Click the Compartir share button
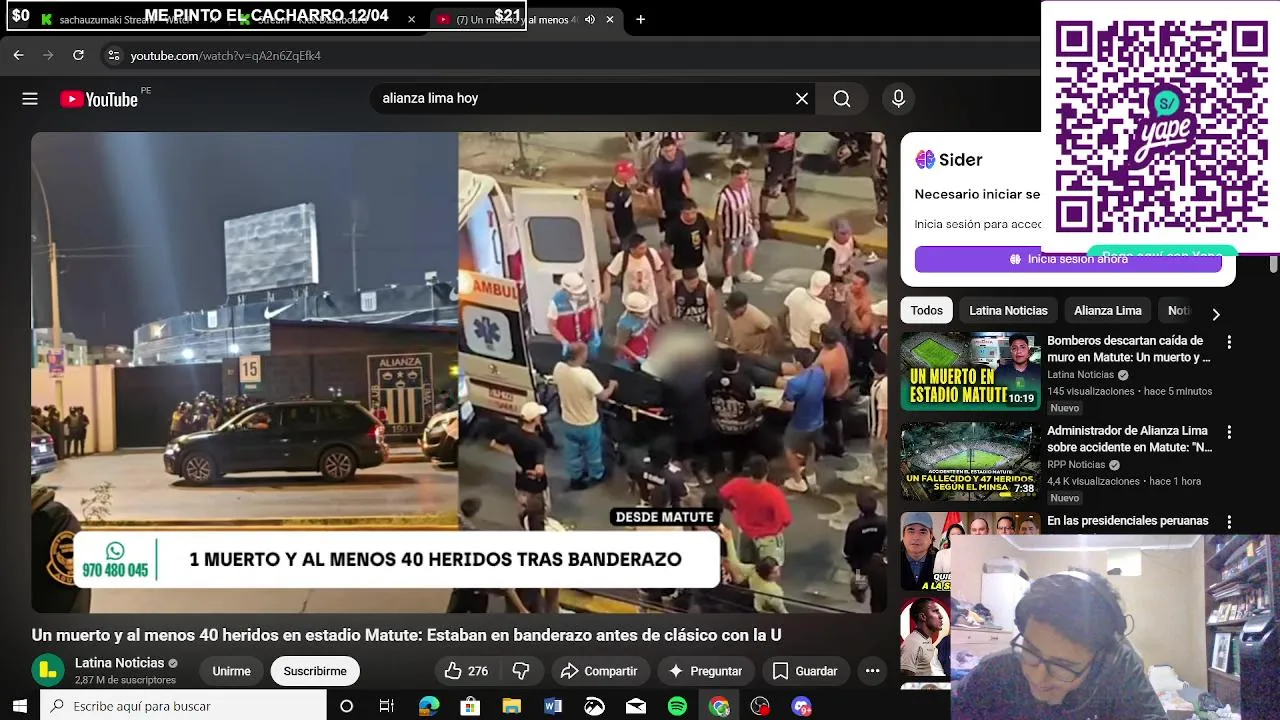The width and height of the screenshot is (1280, 720). [x=598, y=671]
